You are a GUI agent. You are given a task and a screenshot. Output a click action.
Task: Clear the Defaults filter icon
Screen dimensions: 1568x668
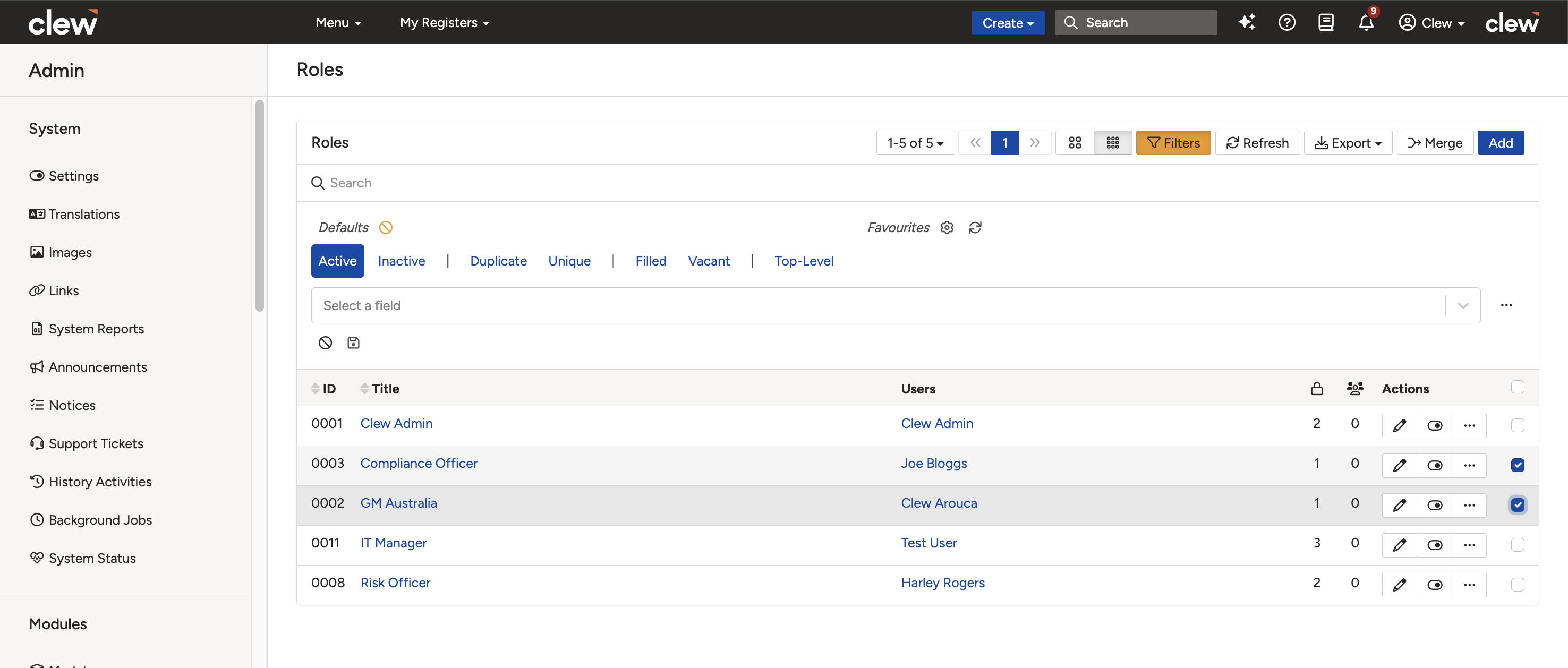pos(385,227)
